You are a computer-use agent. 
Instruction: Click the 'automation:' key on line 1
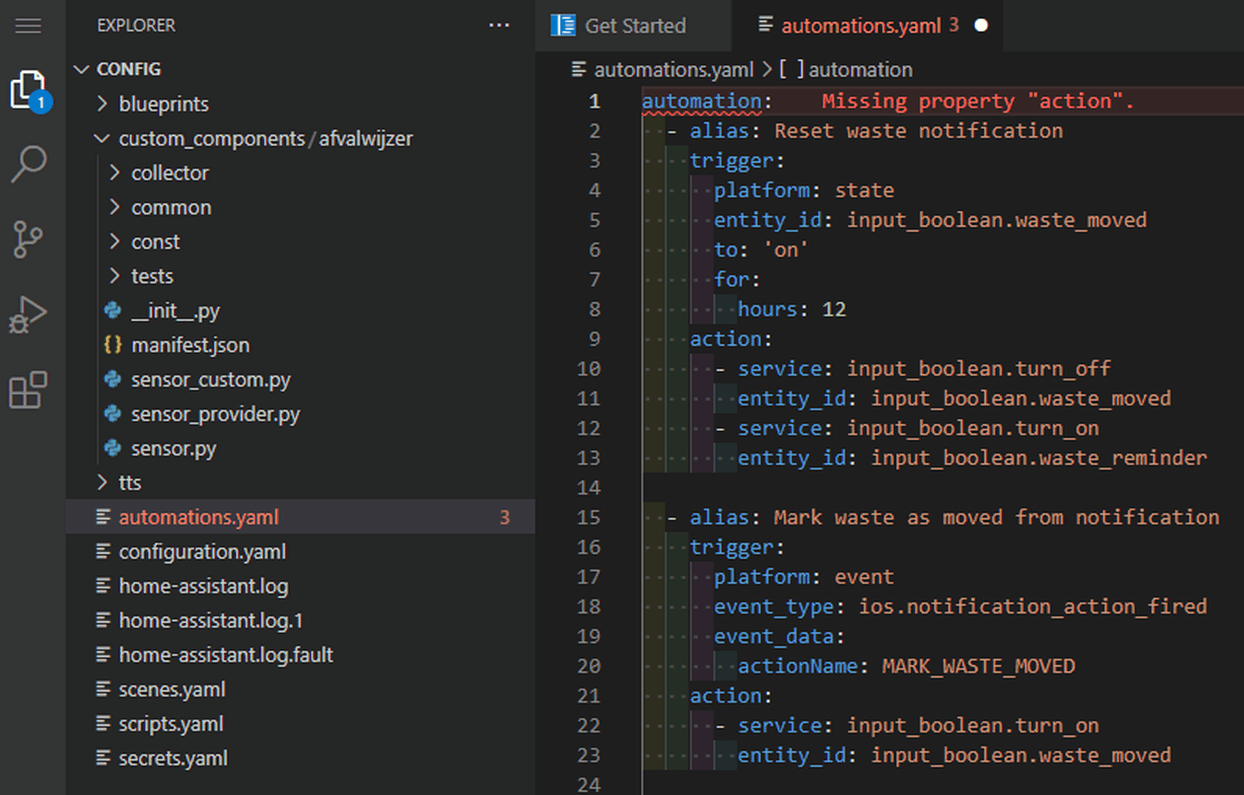pyautogui.click(x=707, y=101)
